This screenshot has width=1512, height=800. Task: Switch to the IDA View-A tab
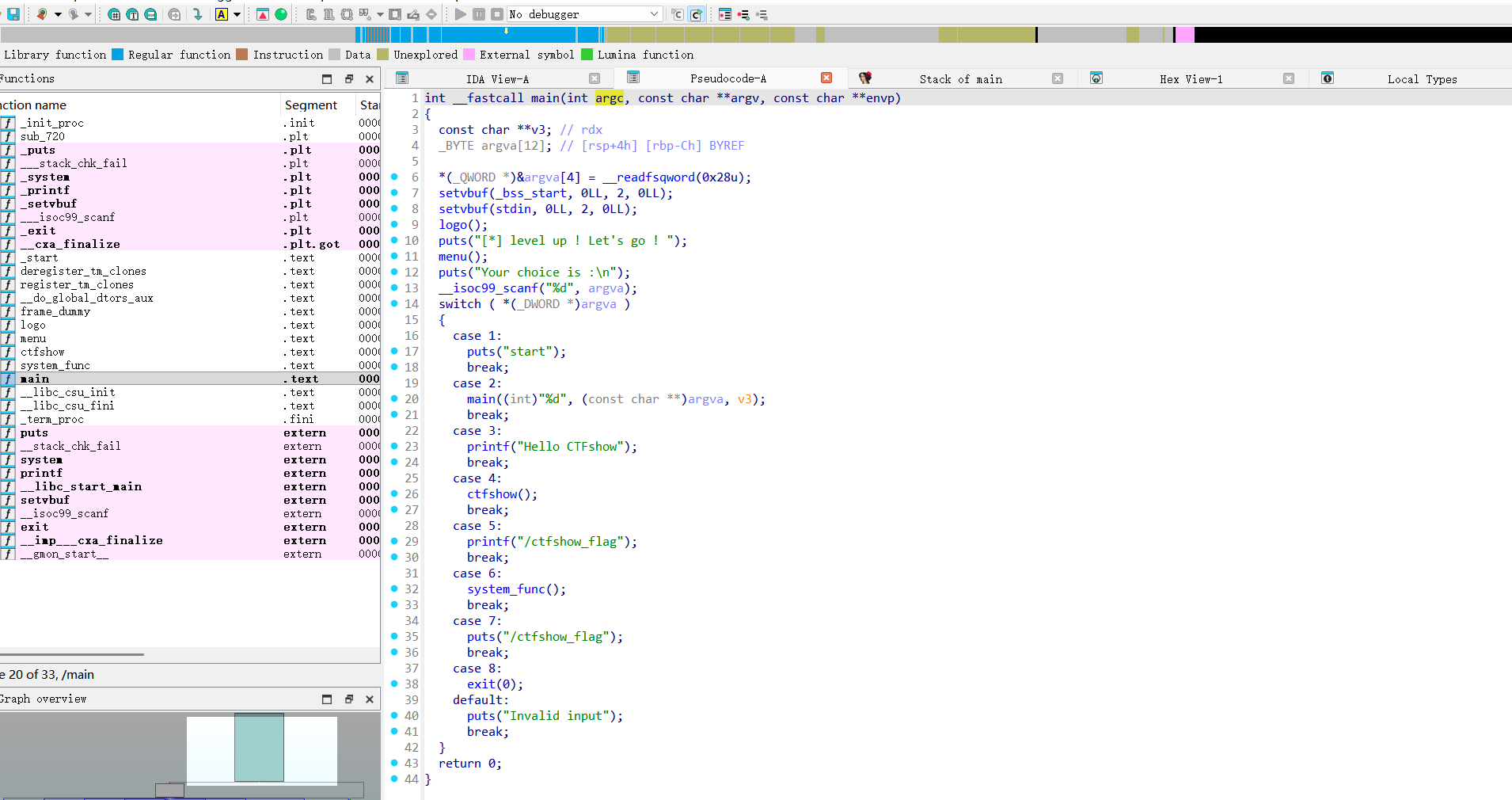click(497, 78)
